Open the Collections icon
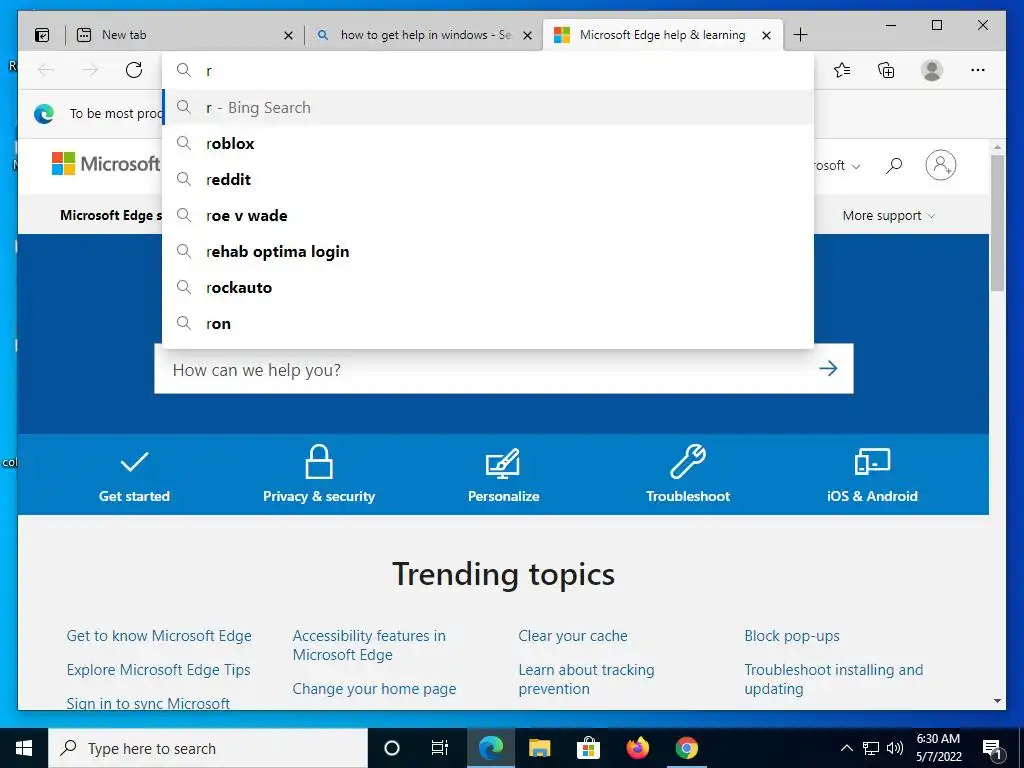1024x768 pixels. click(886, 70)
